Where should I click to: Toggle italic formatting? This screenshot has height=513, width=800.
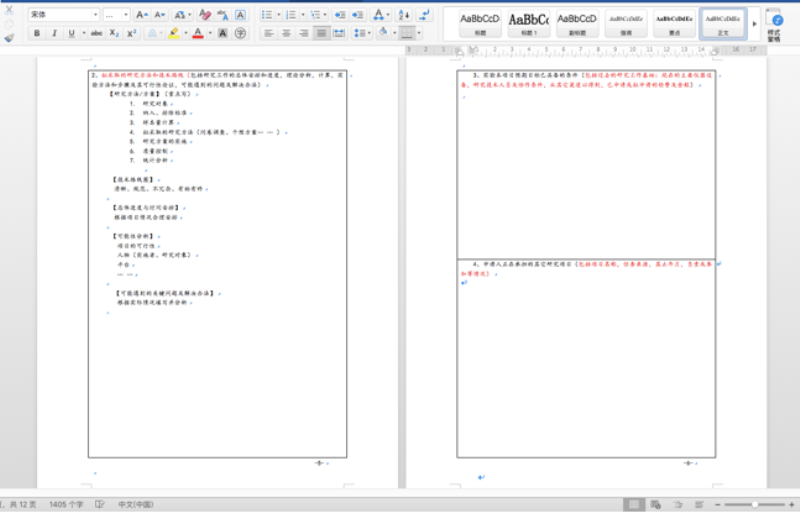[x=54, y=33]
